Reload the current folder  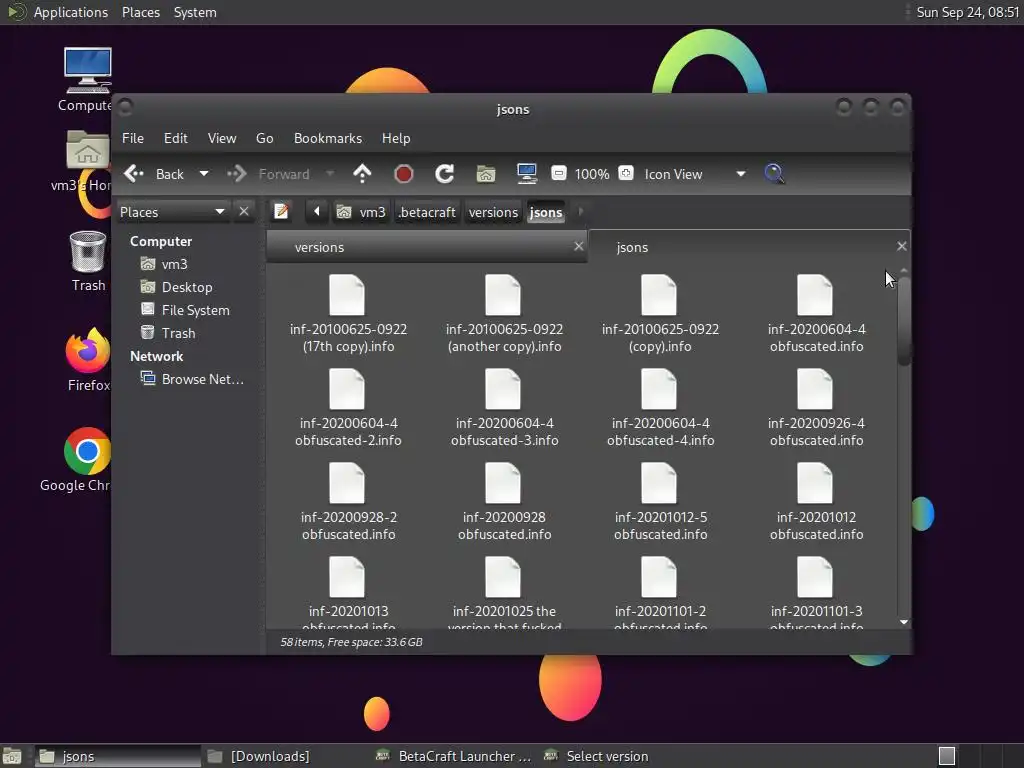point(444,174)
